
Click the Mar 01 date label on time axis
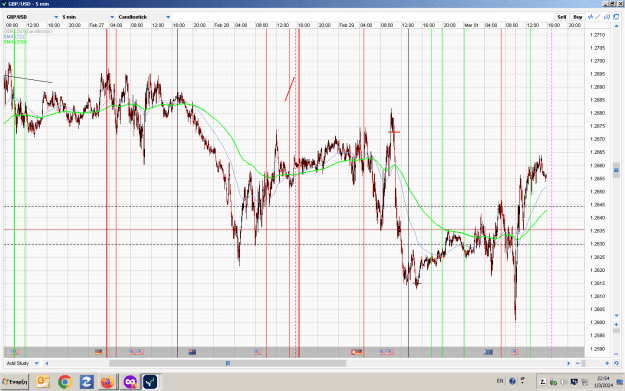pyautogui.click(x=471, y=25)
